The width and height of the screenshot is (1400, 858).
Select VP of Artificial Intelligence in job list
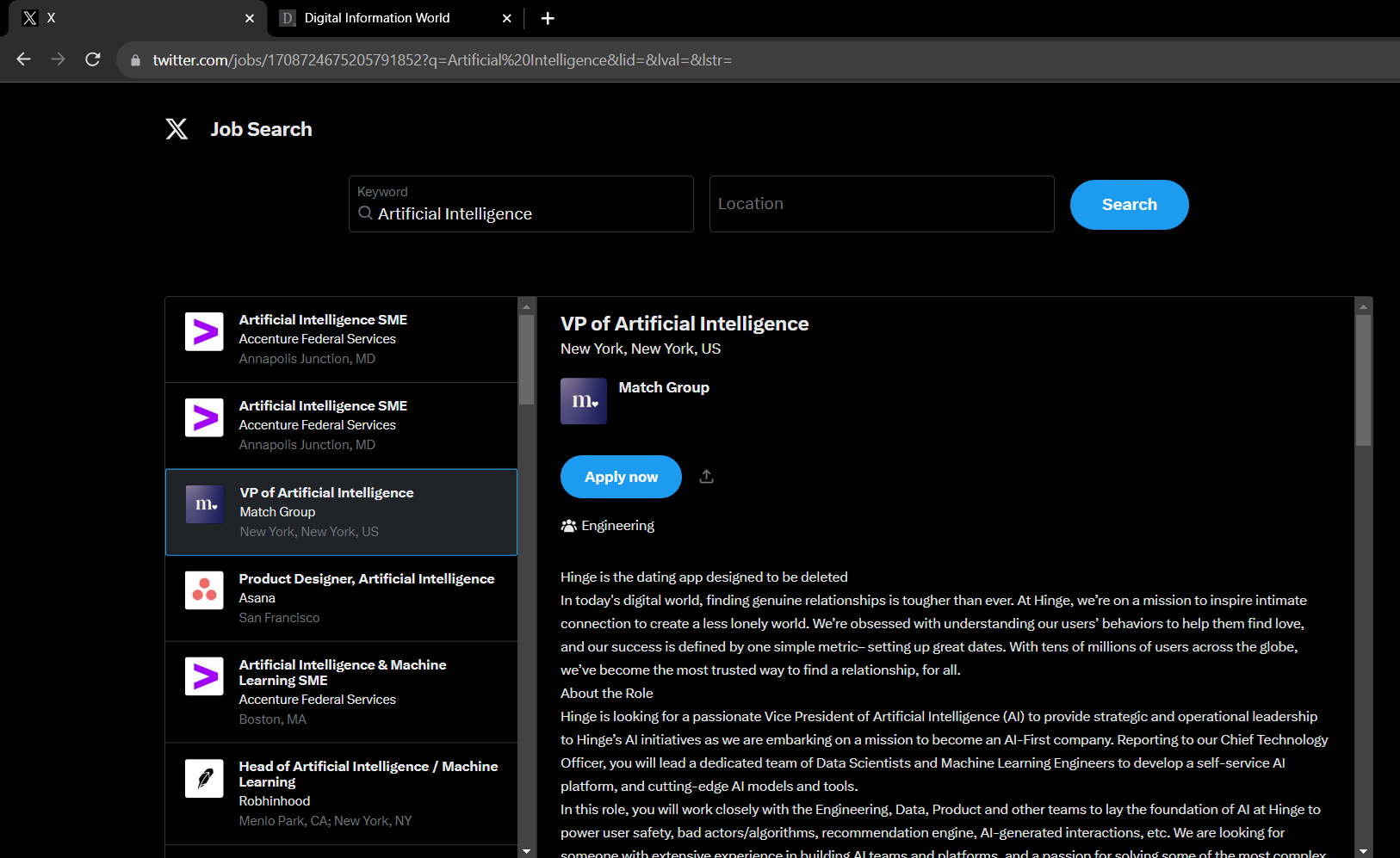[341, 512]
